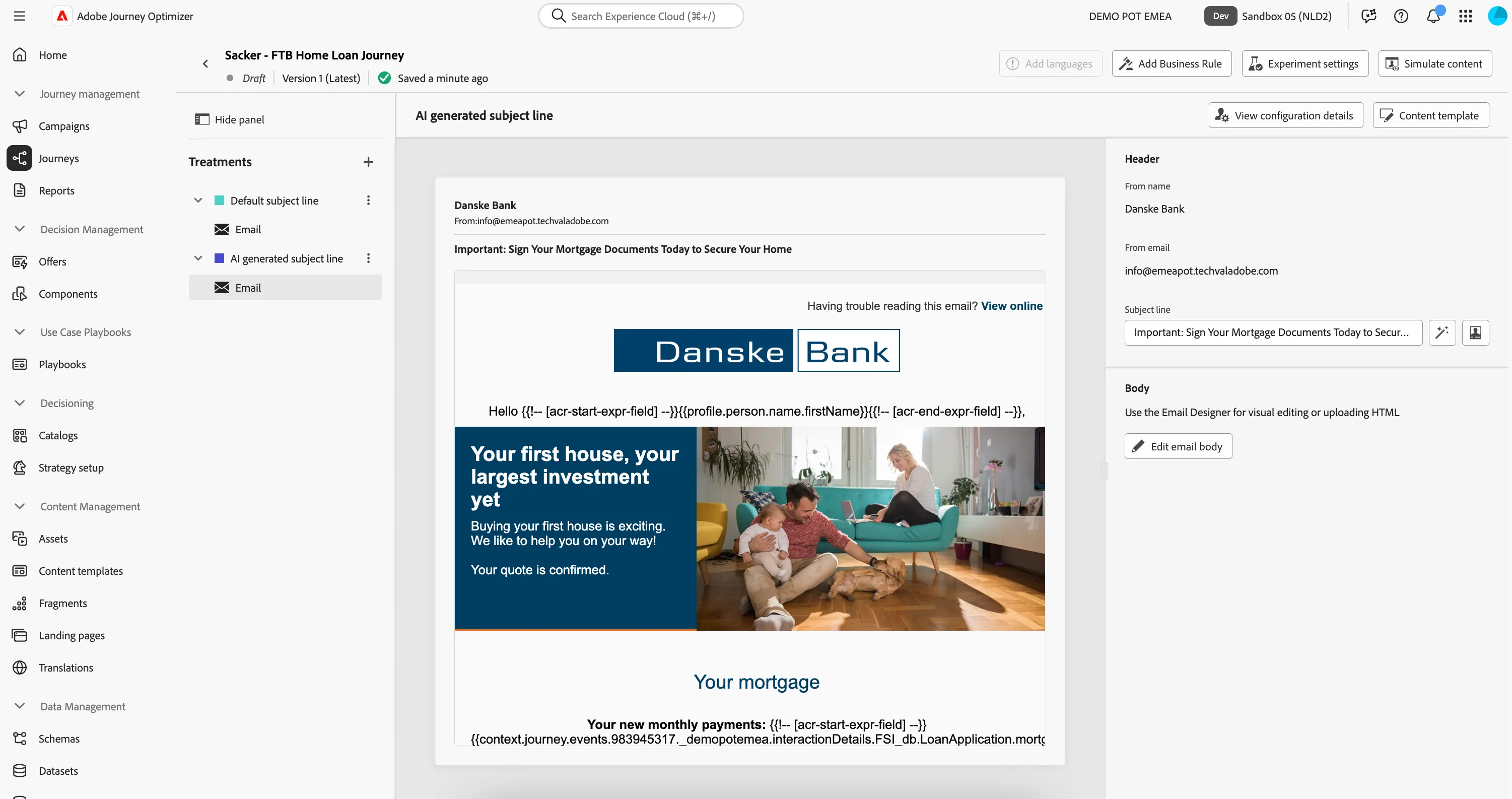The height and width of the screenshot is (799, 1512).
Task: Open Schemas under Data Management
Action: point(59,739)
